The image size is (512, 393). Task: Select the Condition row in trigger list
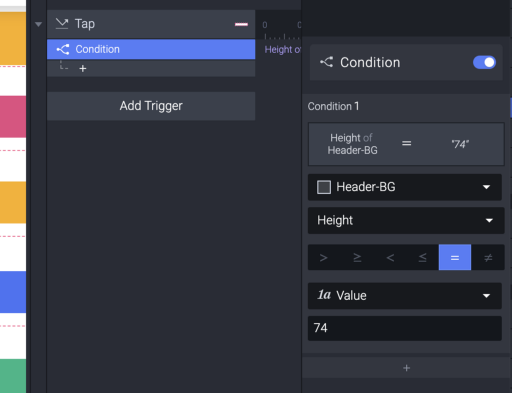coord(151,49)
